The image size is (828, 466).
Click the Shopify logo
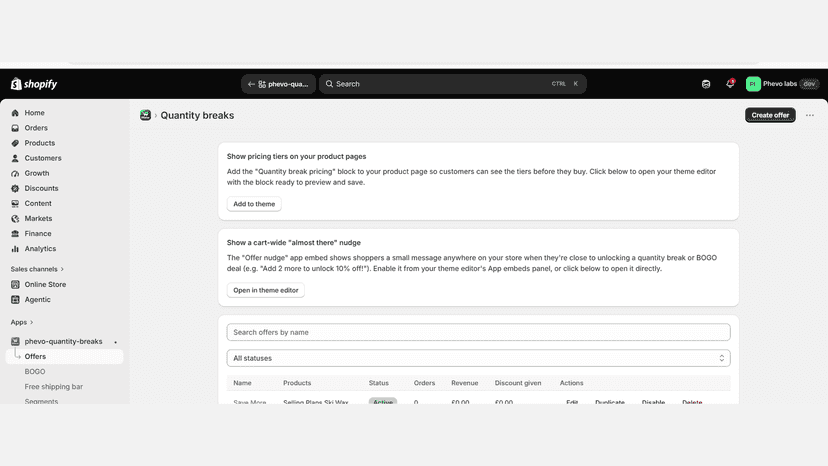tap(34, 84)
